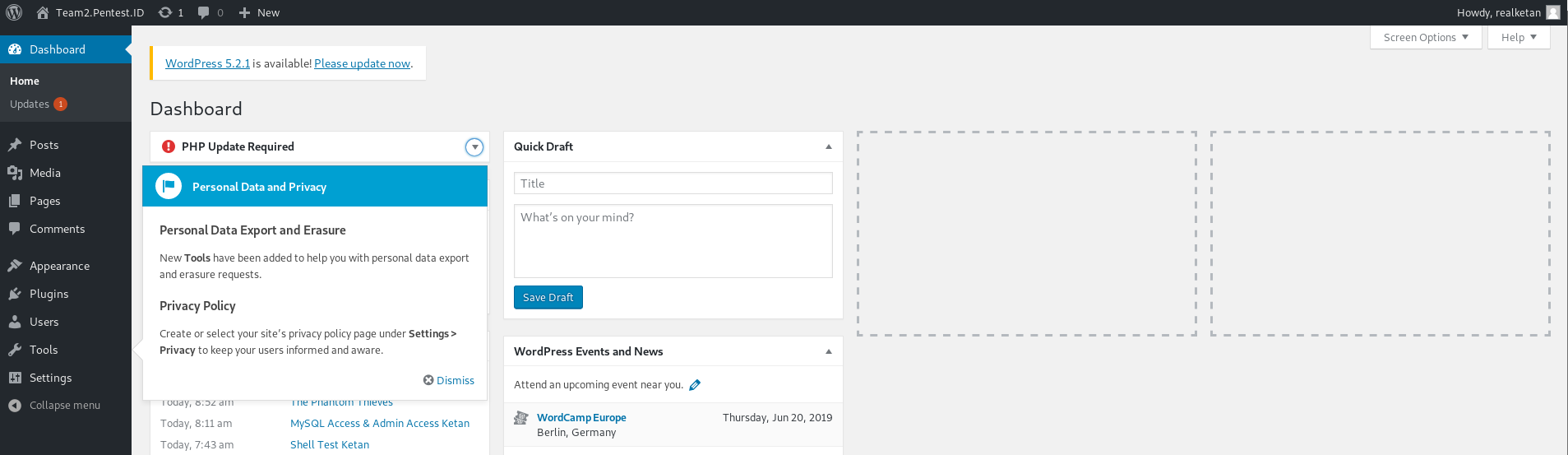Open Appearance menu
Image resolution: width=1568 pixels, height=455 pixels.
pos(66,266)
